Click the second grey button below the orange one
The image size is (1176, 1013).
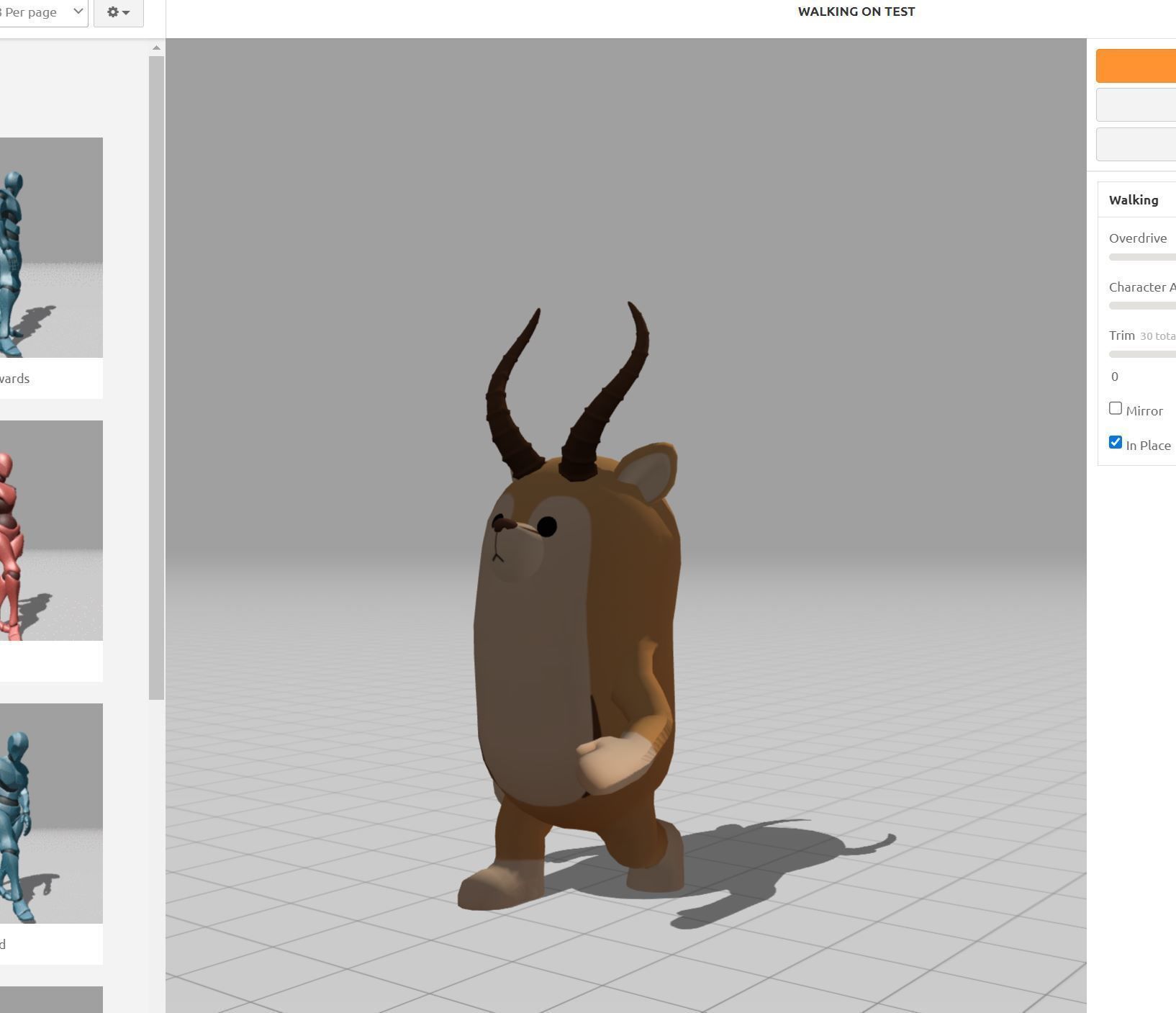[x=1136, y=144]
